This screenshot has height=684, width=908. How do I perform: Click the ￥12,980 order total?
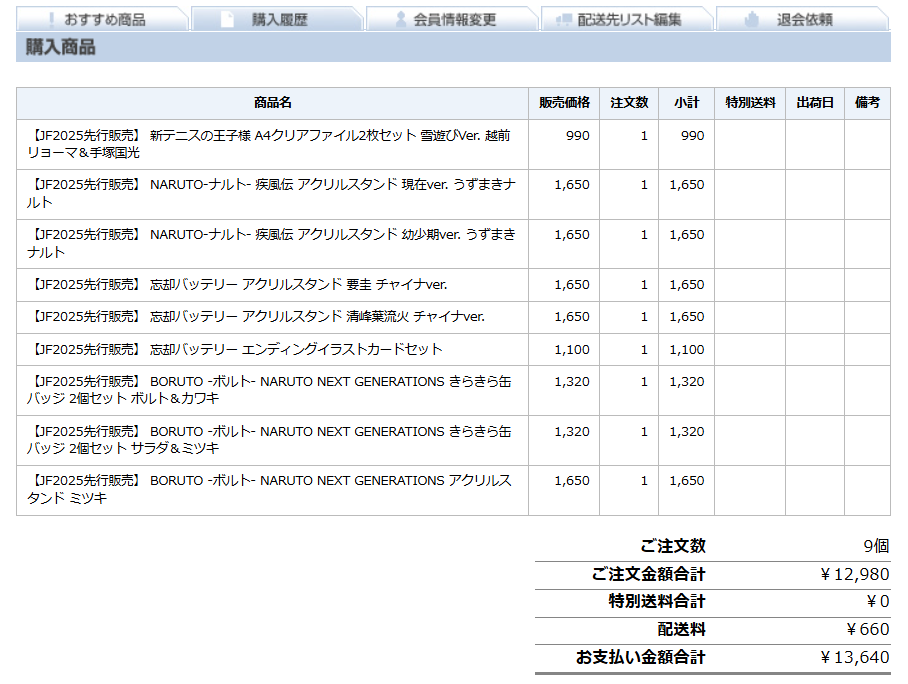854,574
